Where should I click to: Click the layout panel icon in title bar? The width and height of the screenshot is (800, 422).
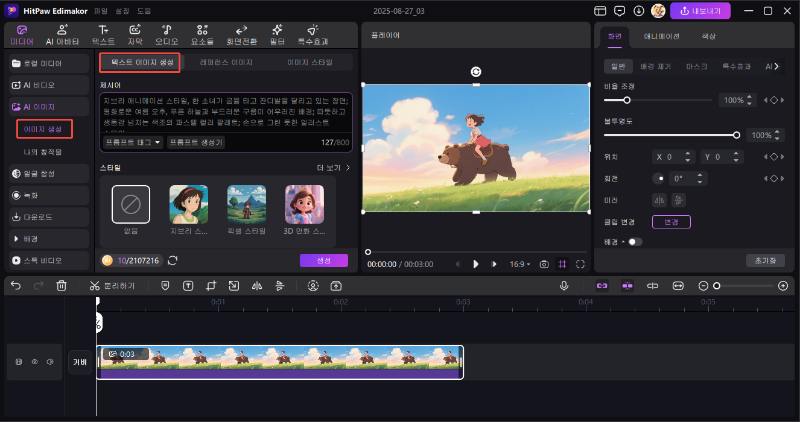tap(600, 11)
